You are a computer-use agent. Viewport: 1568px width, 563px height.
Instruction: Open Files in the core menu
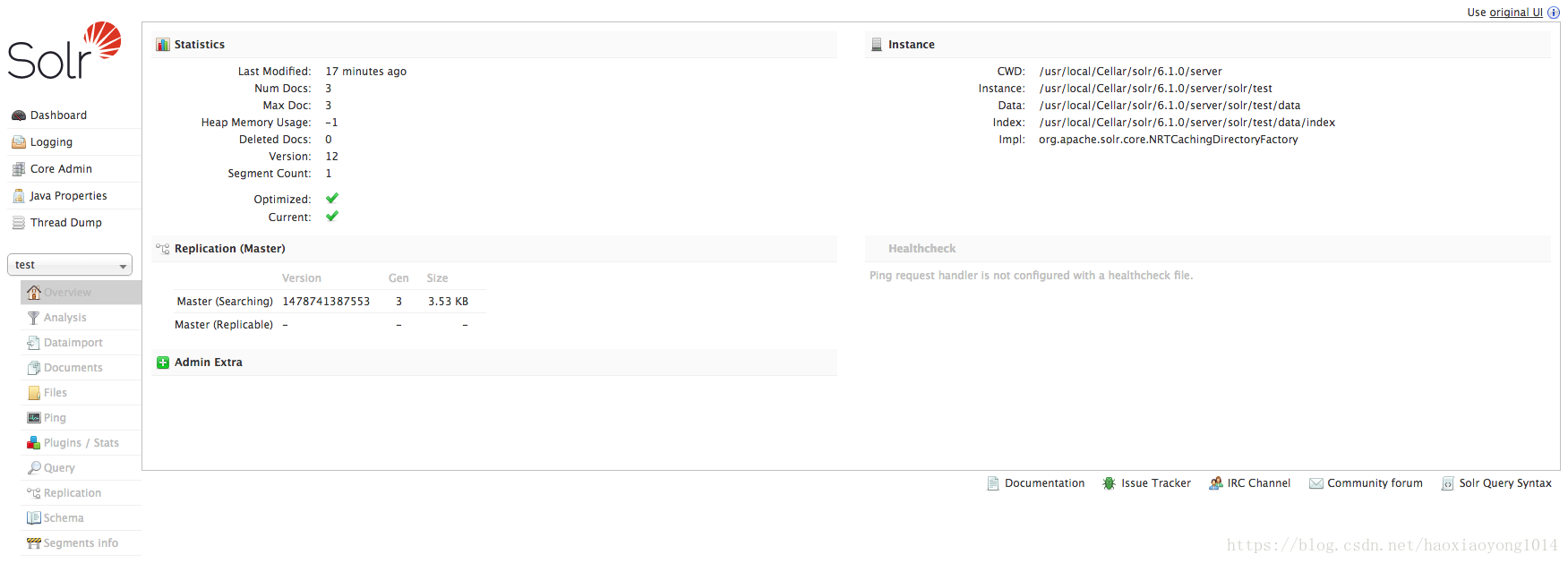(x=56, y=393)
